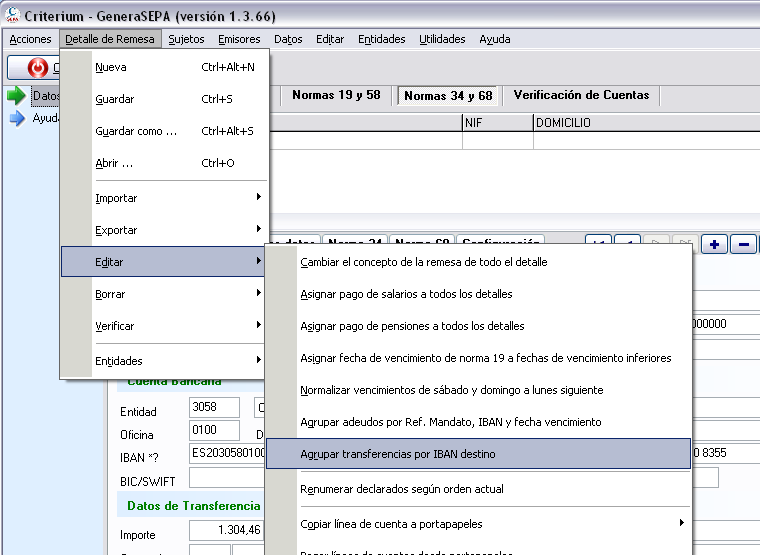The width and height of the screenshot is (760, 555).
Task: Open the Utilidades menu
Action: tap(442, 39)
